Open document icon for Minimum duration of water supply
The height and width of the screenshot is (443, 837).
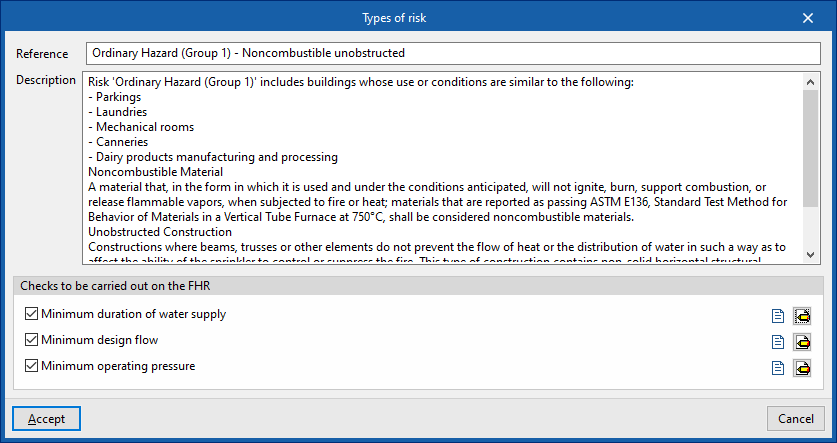click(x=778, y=316)
